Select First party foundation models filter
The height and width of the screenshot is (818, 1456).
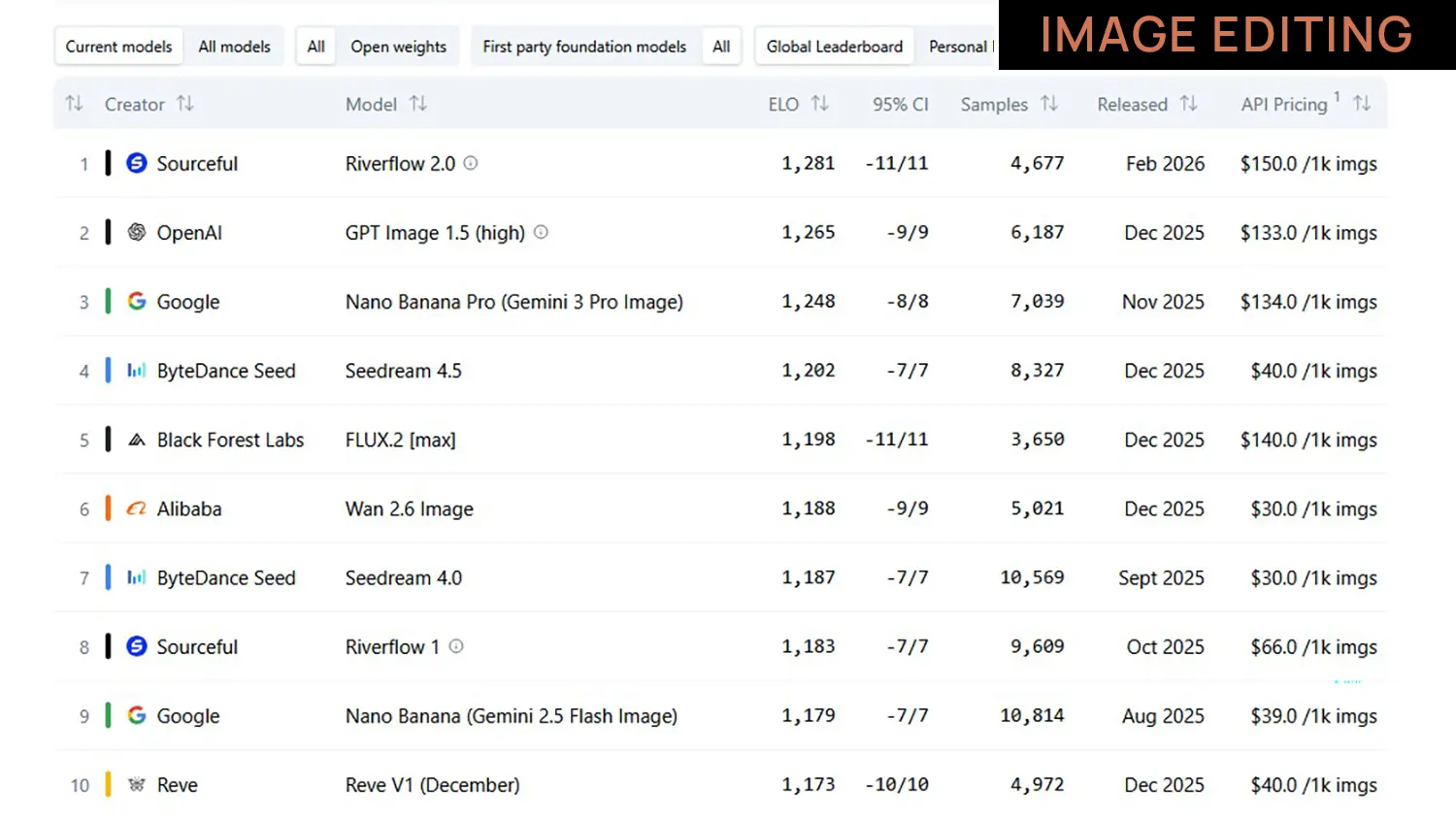point(584,47)
